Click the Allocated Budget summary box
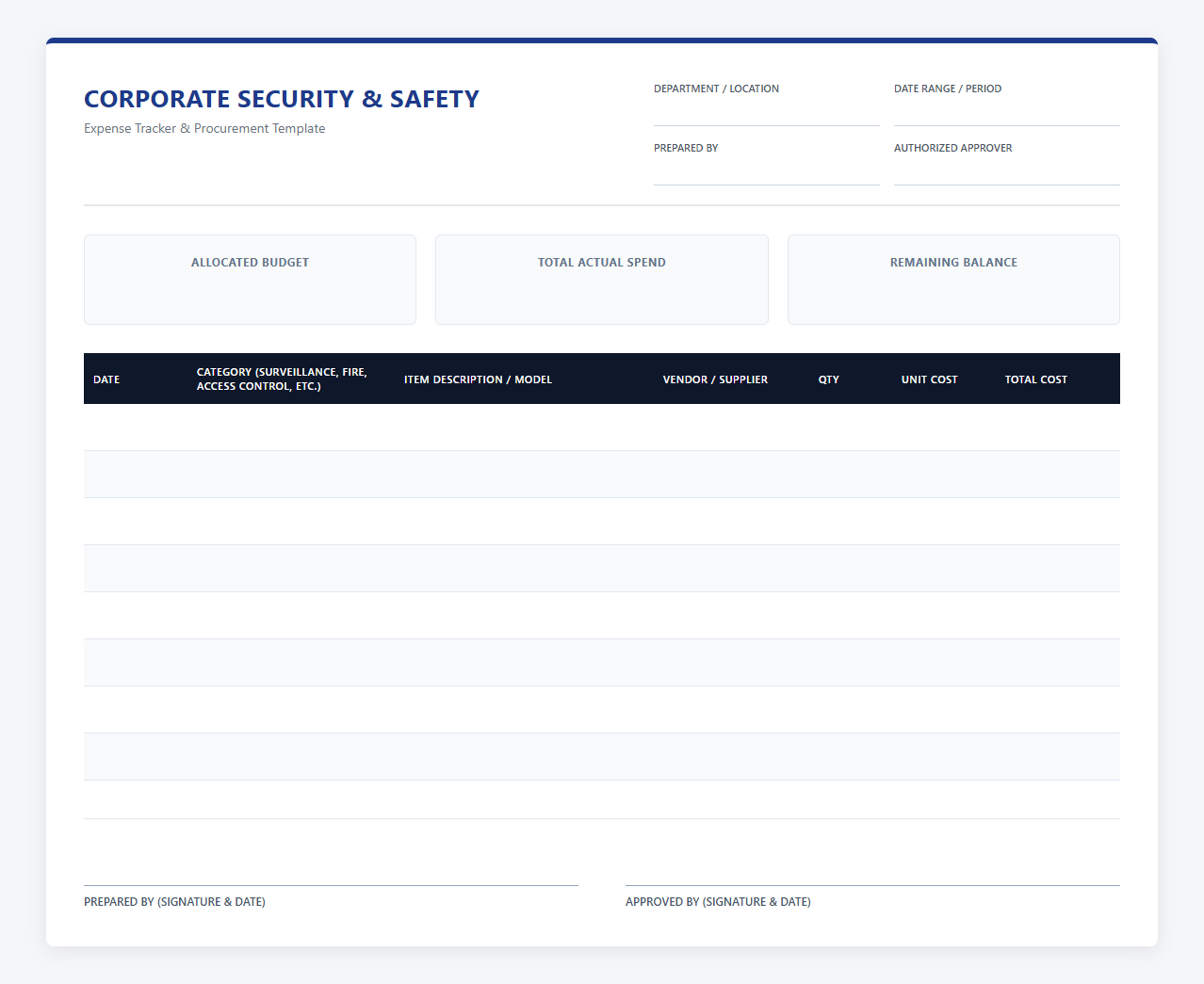Image resolution: width=1204 pixels, height=984 pixels. [250, 280]
